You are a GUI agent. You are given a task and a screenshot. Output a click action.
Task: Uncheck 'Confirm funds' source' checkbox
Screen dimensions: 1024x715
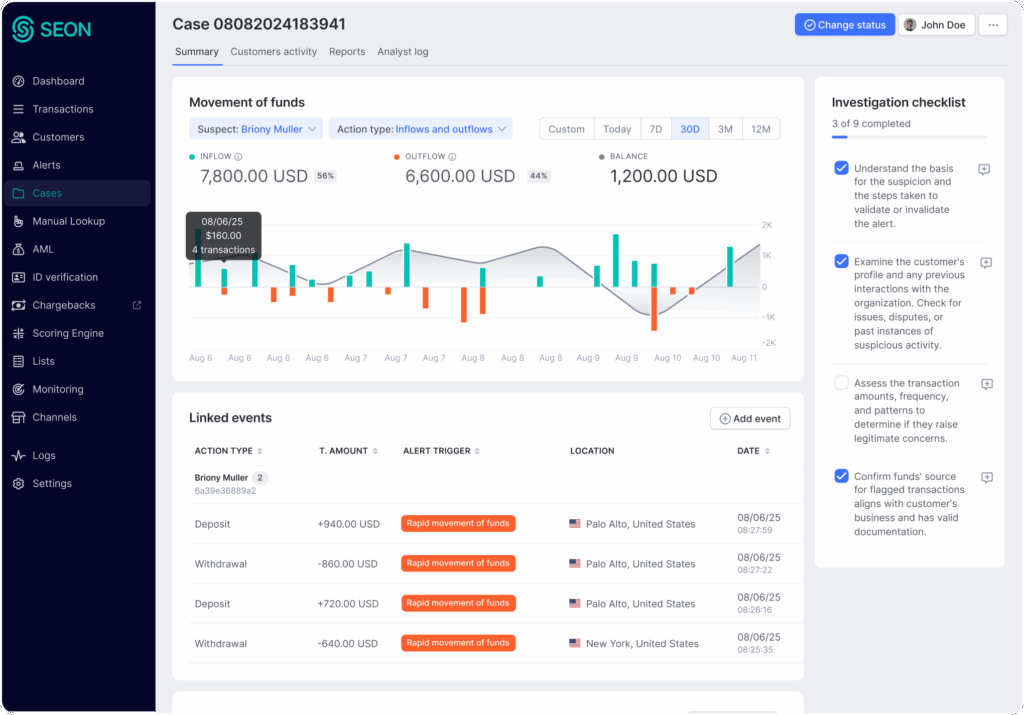pyautogui.click(x=841, y=476)
